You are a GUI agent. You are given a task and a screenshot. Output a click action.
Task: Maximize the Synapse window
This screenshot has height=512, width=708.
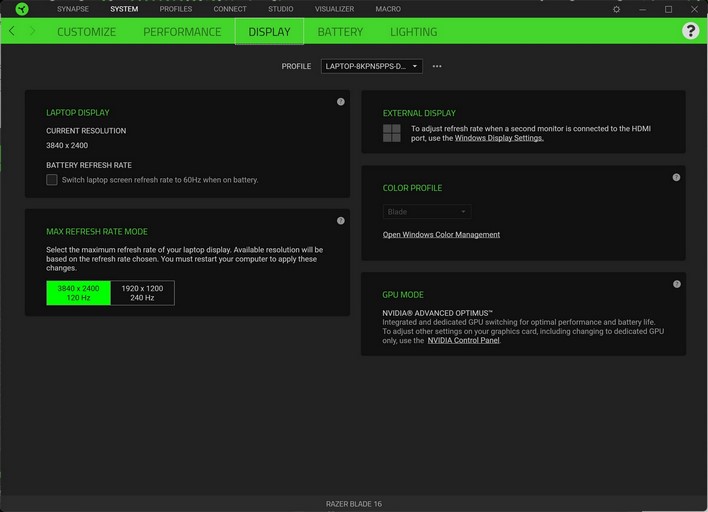click(x=668, y=9)
